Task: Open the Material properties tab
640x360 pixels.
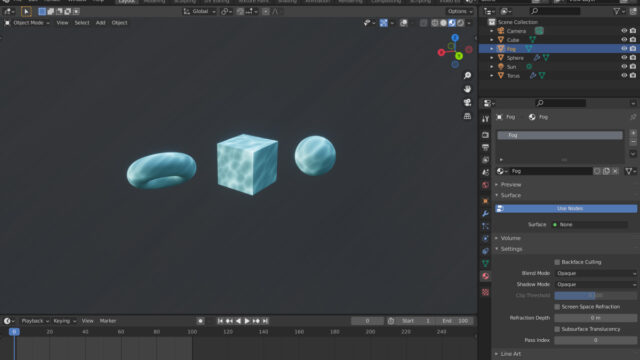Action: coord(485,276)
